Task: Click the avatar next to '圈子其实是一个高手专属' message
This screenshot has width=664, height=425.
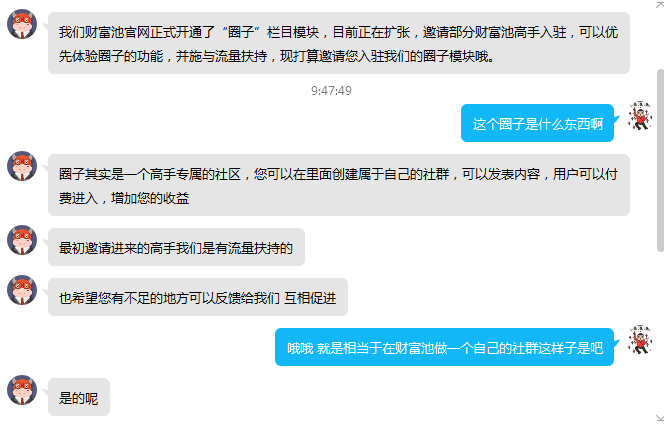Action: pyautogui.click(x=22, y=166)
